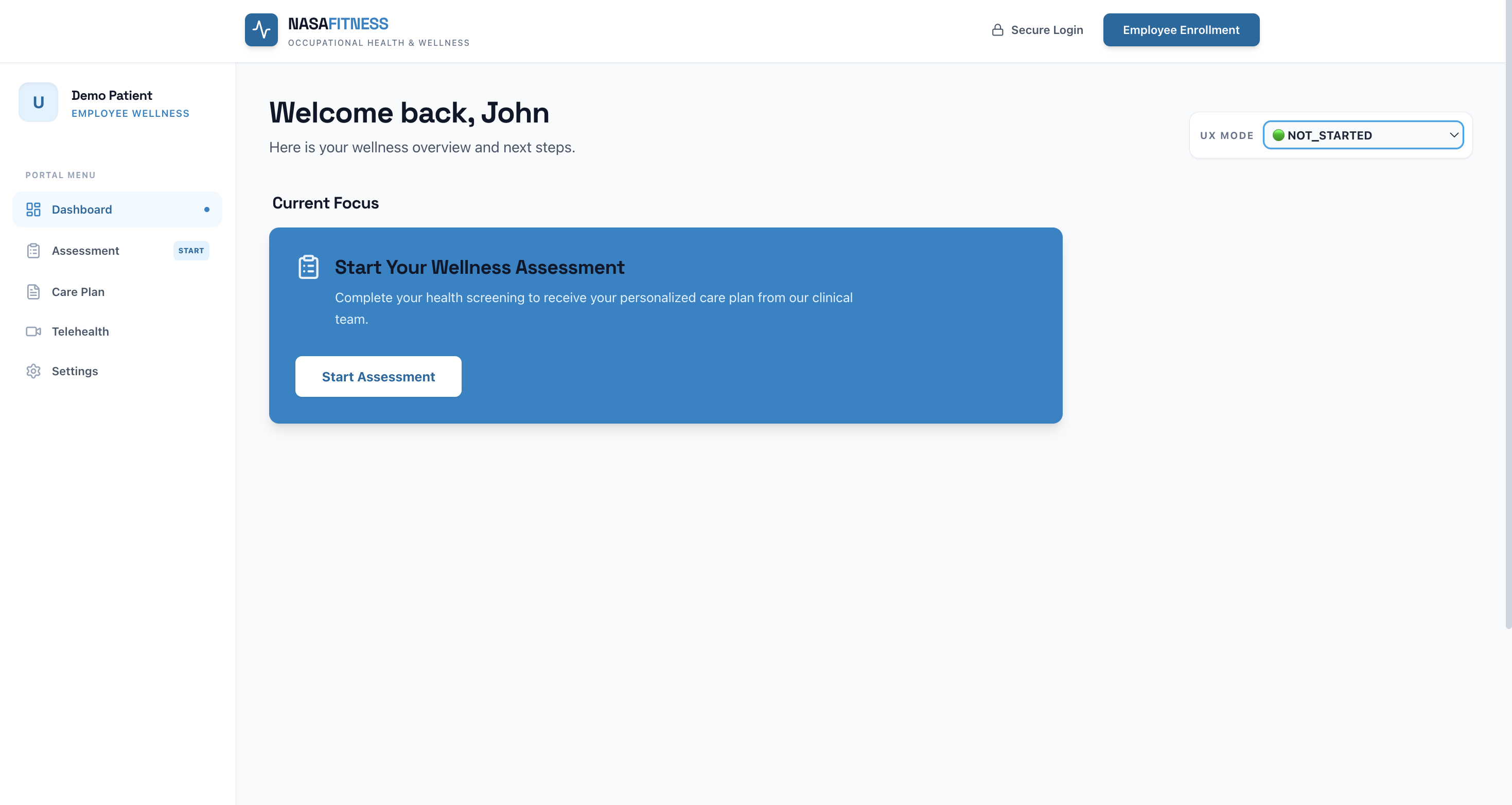Click the EMPLOYEE WELLNESS label
The width and height of the screenshot is (1512, 805).
click(130, 113)
